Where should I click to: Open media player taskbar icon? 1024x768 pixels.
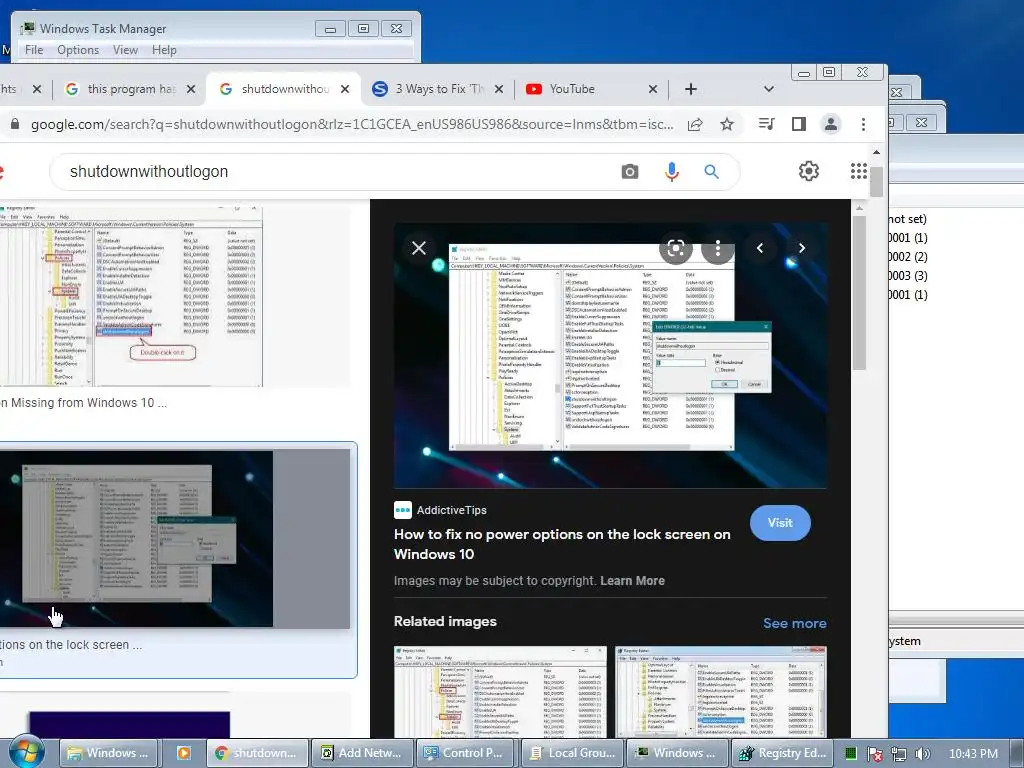coord(184,753)
